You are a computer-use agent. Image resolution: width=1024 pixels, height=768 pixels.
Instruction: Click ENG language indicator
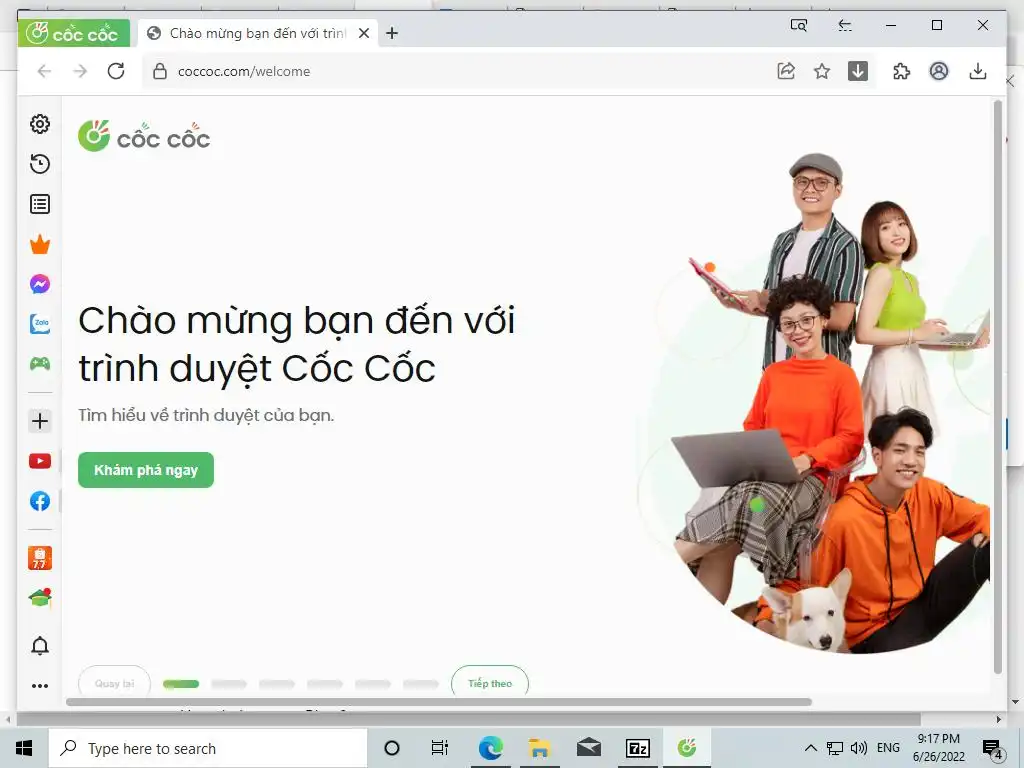(888, 748)
